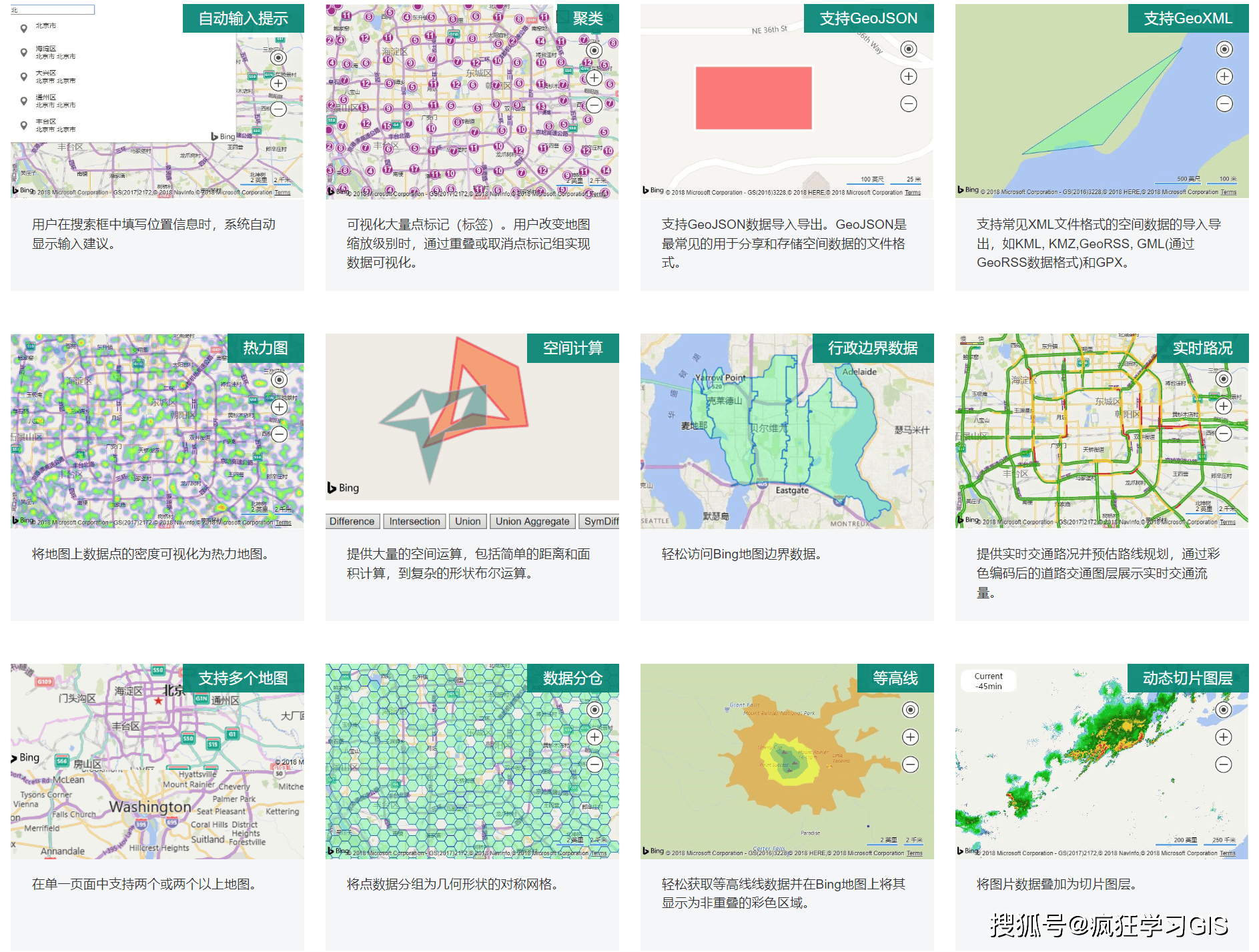Image resolution: width=1259 pixels, height=952 pixels.
Task: Zoom out on the 支持GeoXML map
Action: [1224, 104]
